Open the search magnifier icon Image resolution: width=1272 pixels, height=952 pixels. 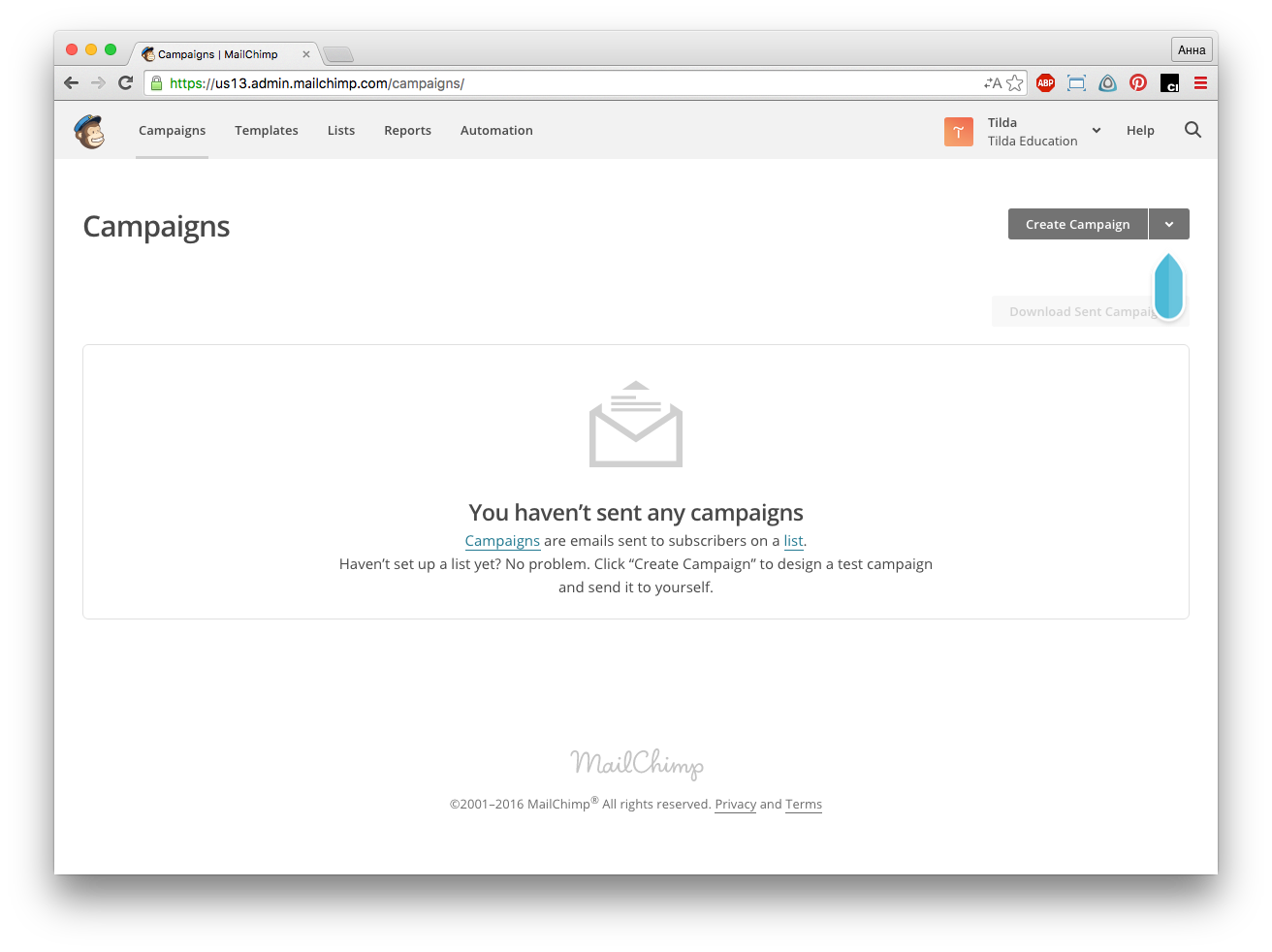click(1192, 130)
